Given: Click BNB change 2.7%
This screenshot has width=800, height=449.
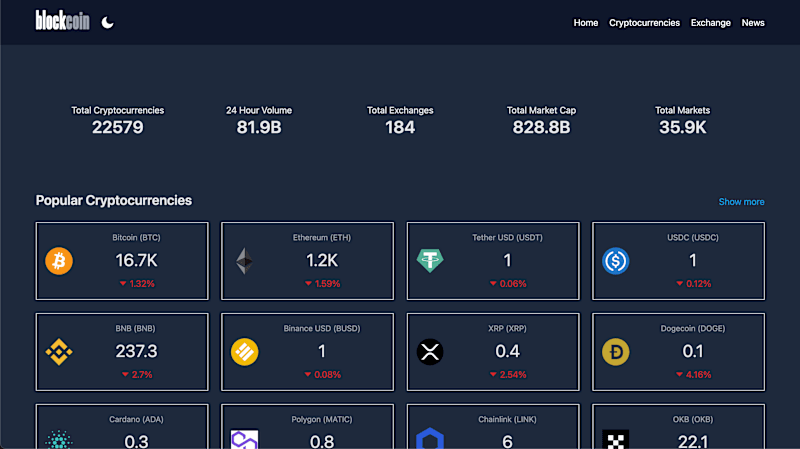Looking at the screenshot, I should coord(142,375).
